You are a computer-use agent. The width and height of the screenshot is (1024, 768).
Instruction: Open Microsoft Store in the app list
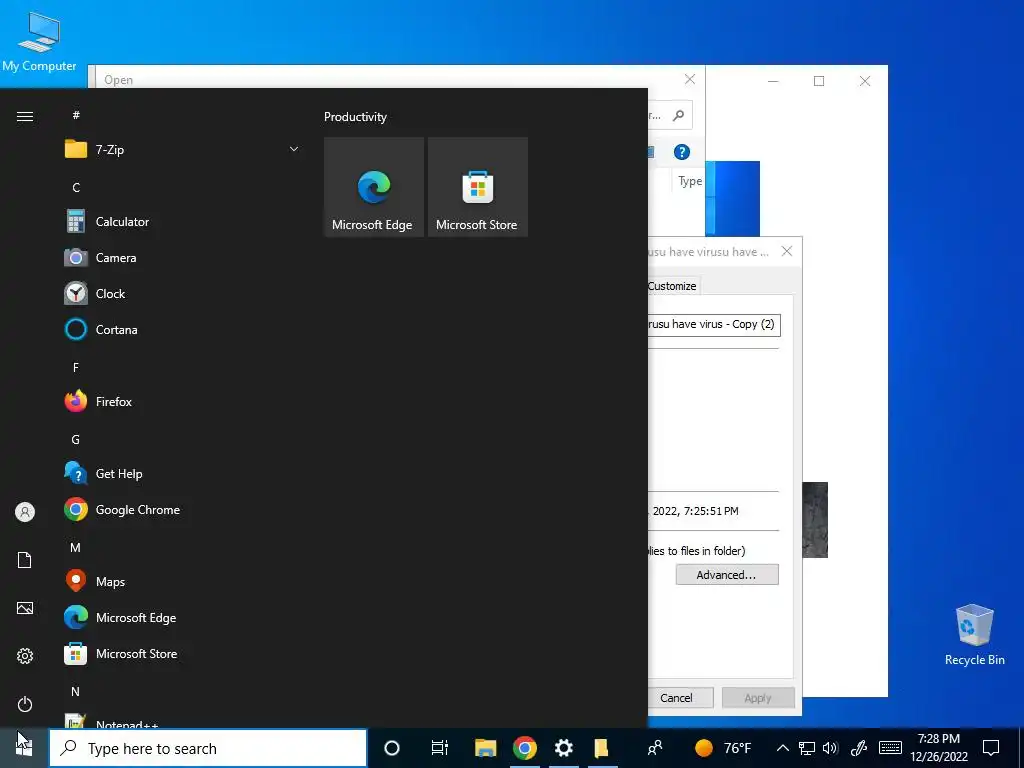pyautogui.click(x=182, y=653)
